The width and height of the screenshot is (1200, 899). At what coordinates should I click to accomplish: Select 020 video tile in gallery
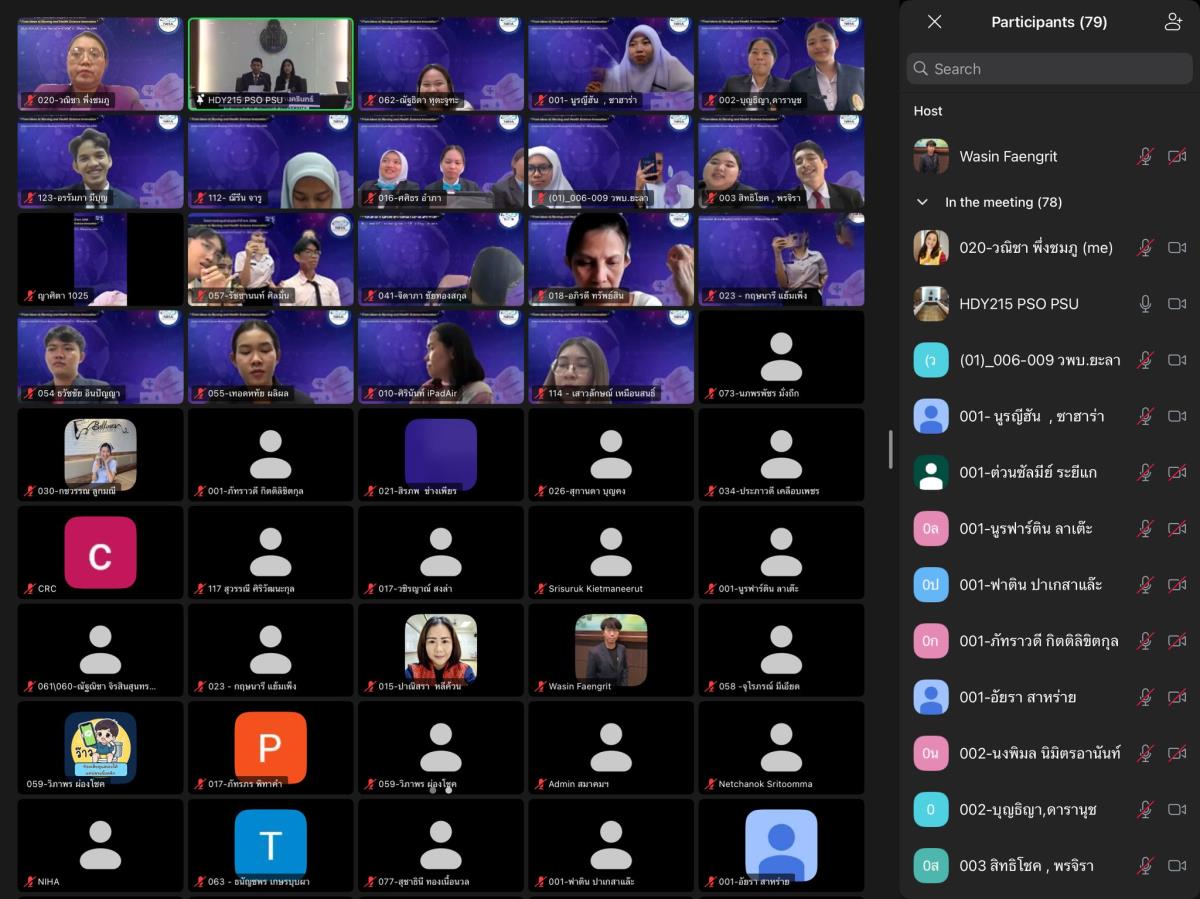coord(100,64)
